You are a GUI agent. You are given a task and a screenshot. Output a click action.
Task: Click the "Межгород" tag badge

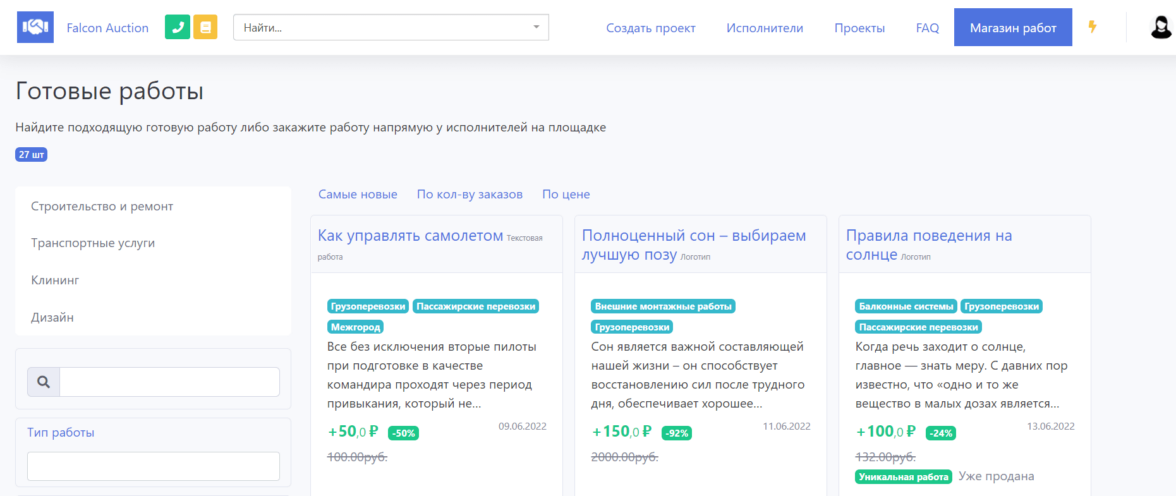(x=356, y=326)
